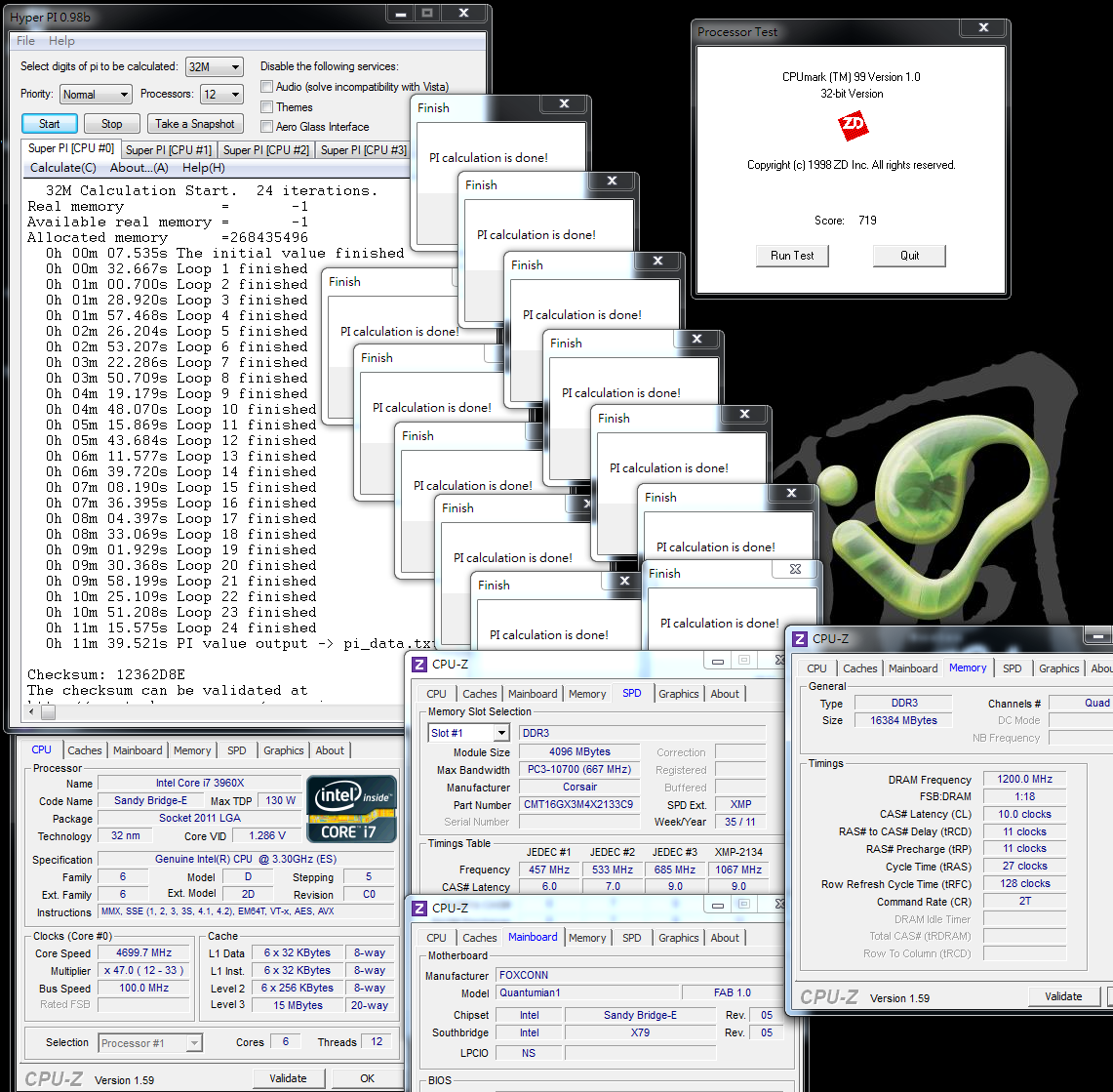Minimize the Hyper PI window
1113x1092 pixels.
tap(401, 13)
